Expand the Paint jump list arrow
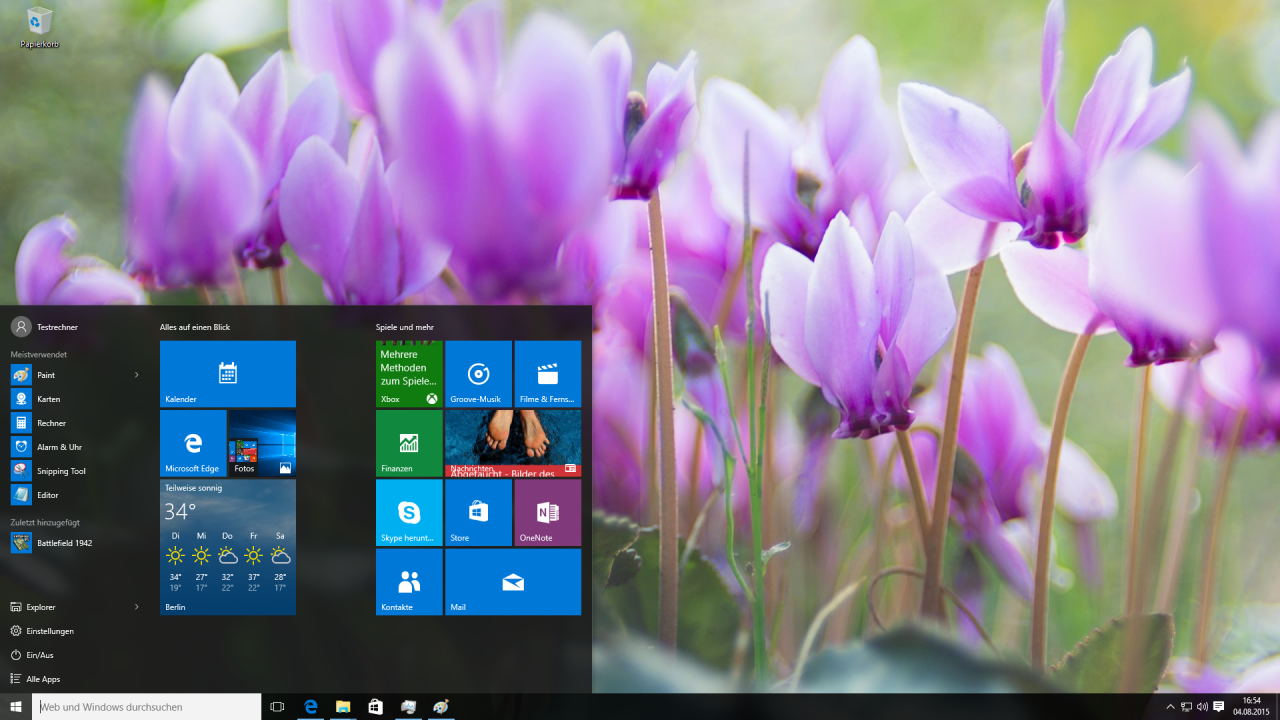Screen dimensions: 1280x720 (137, 375)
